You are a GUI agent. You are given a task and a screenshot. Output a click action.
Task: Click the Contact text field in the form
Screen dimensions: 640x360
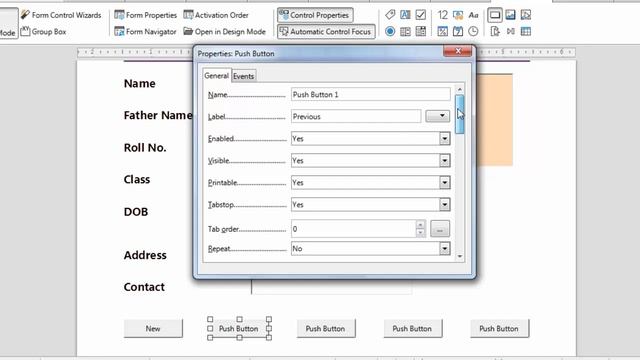tap(331, 287)
